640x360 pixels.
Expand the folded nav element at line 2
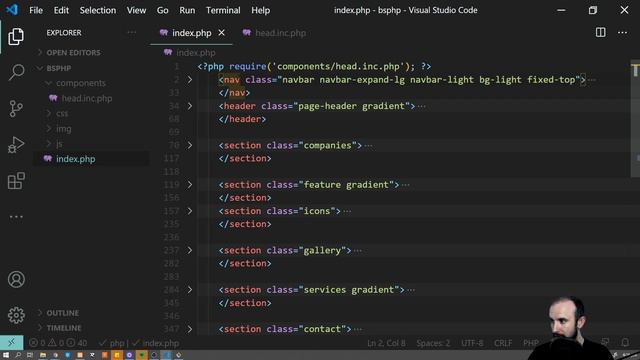pyautogui.click(x=190, y=80)
